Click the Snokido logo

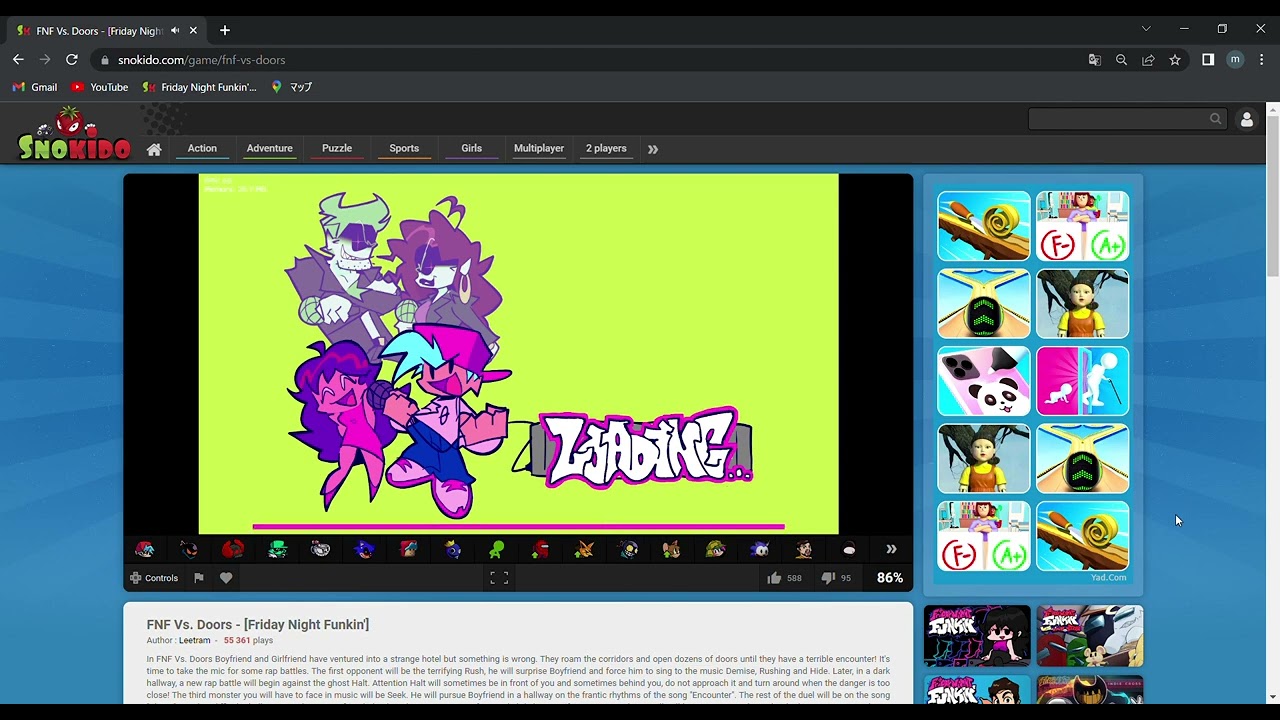coord(74,135)
